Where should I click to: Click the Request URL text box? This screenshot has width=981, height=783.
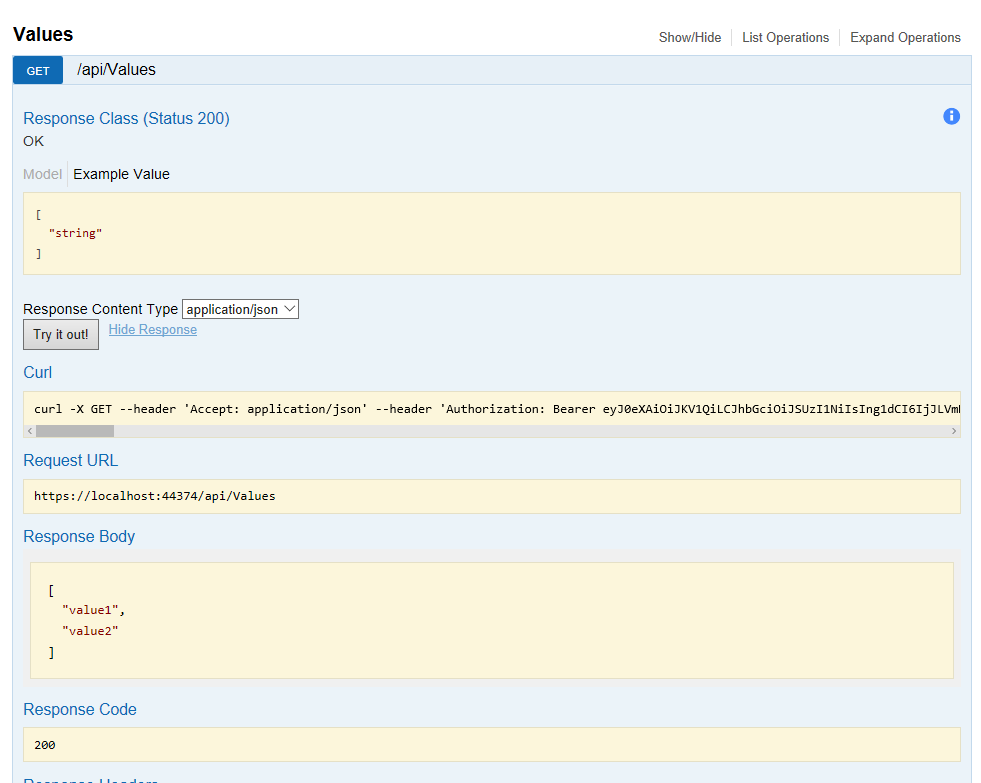coord(491,496)
